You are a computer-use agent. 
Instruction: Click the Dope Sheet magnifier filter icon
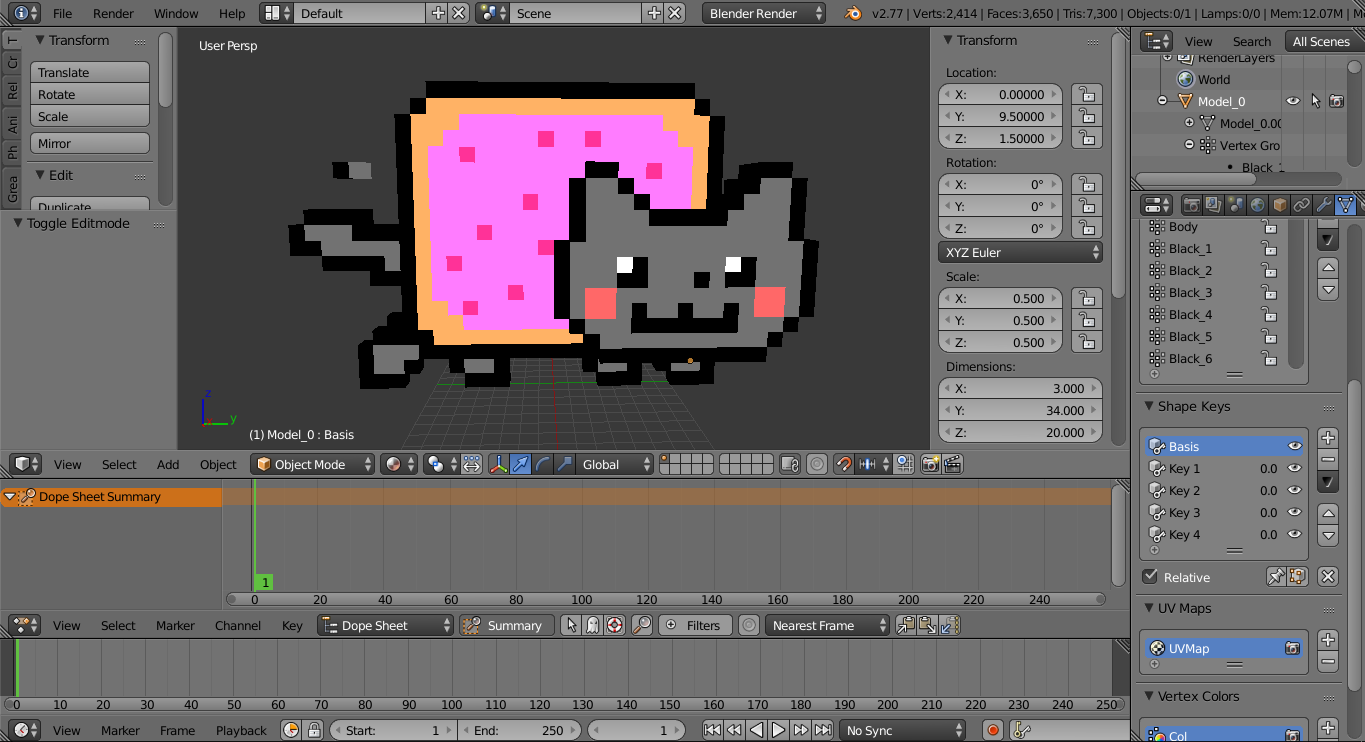641,625
